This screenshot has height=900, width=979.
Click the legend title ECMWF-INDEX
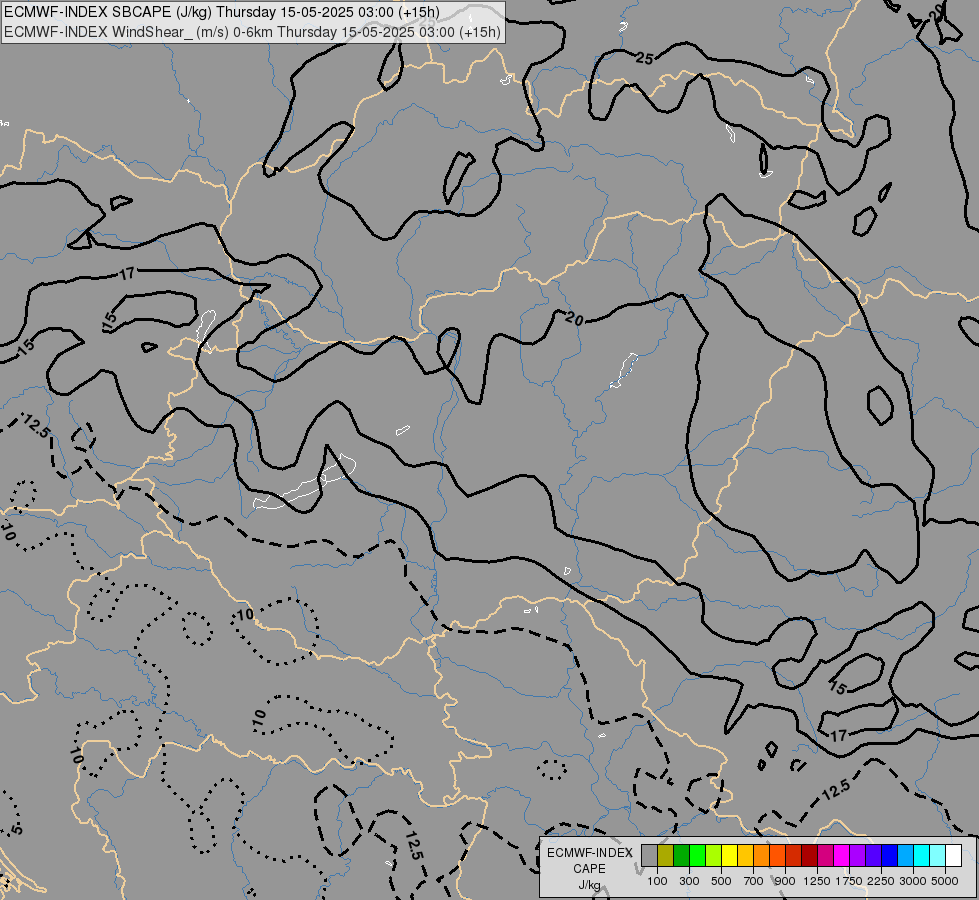click(x=589, y=853)
